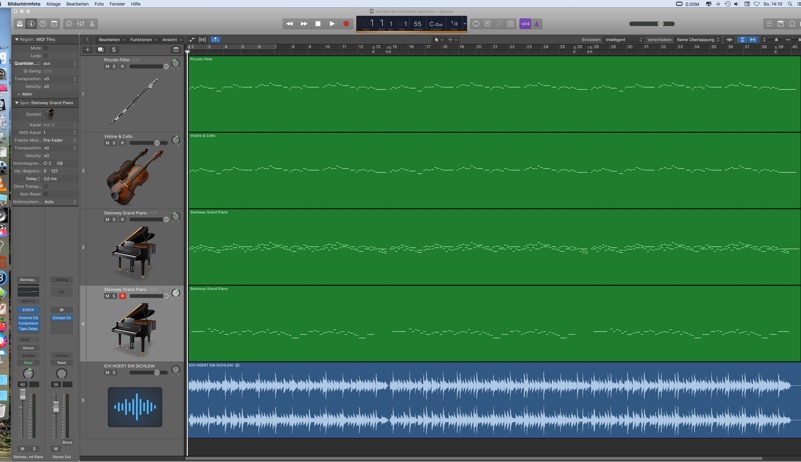
Task: Open the Bearbeiten menu in menu bar
Action: point(77,4)
